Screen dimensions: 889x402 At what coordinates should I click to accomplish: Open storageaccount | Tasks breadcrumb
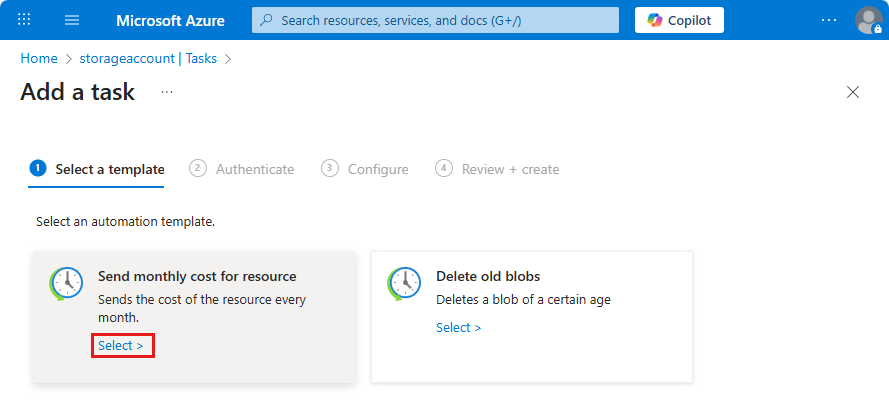(148, 58)
